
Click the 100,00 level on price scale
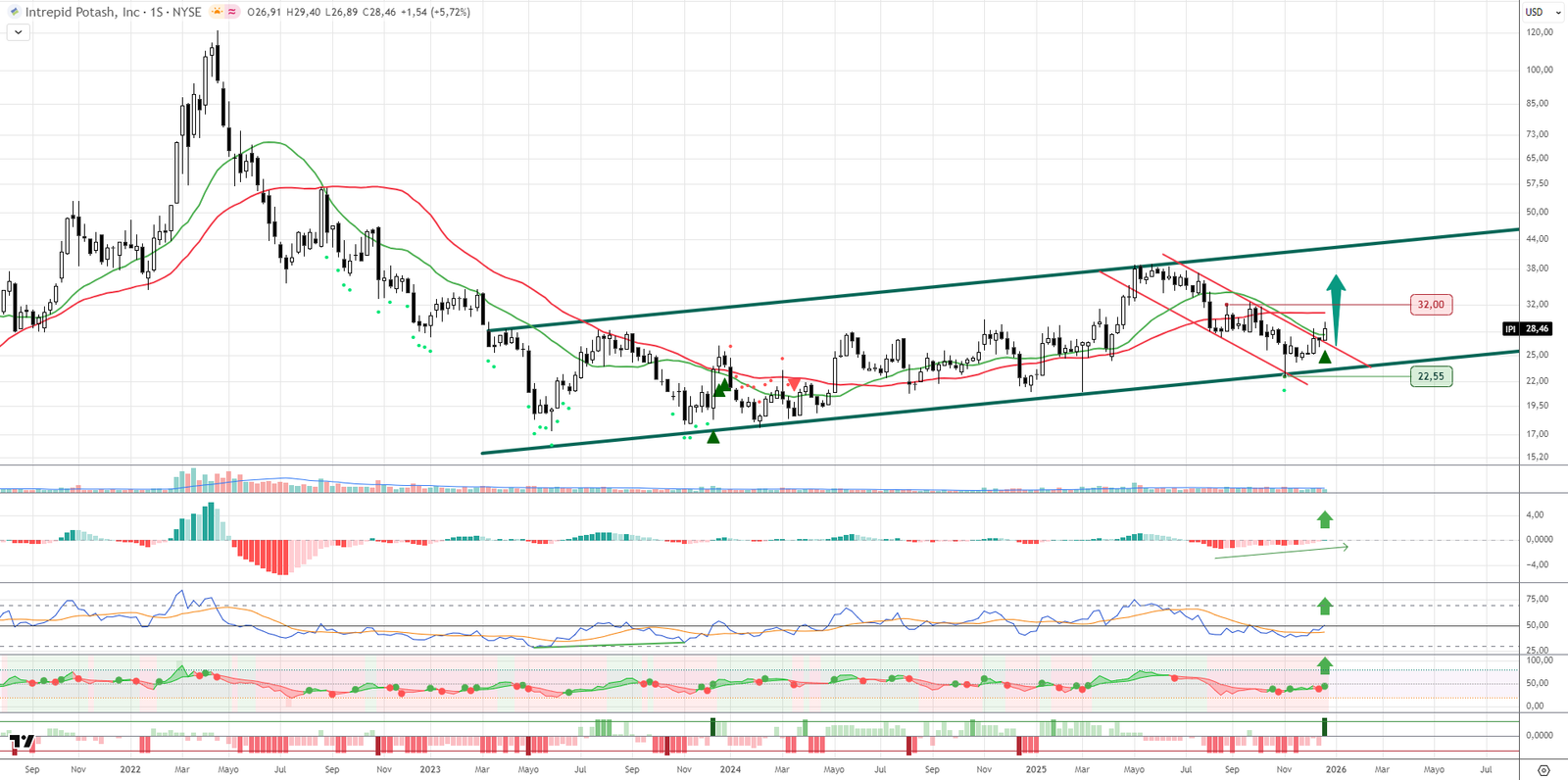coord(1539,70)
